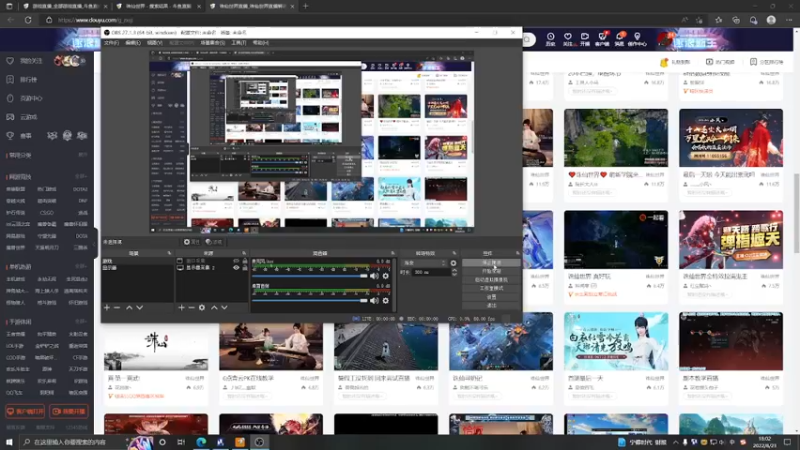Click transition duration 300 ms field

point(430,272)
